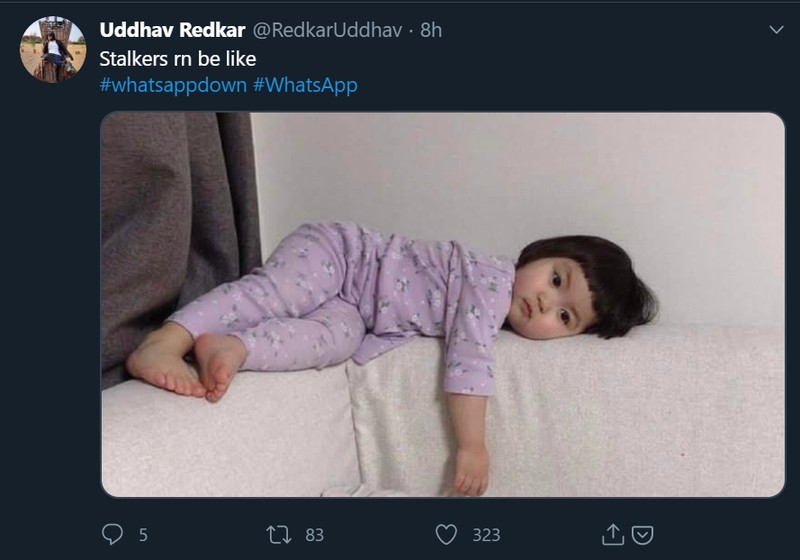Click the reply count number 5
800x560 pixels.
click(143, 535)
